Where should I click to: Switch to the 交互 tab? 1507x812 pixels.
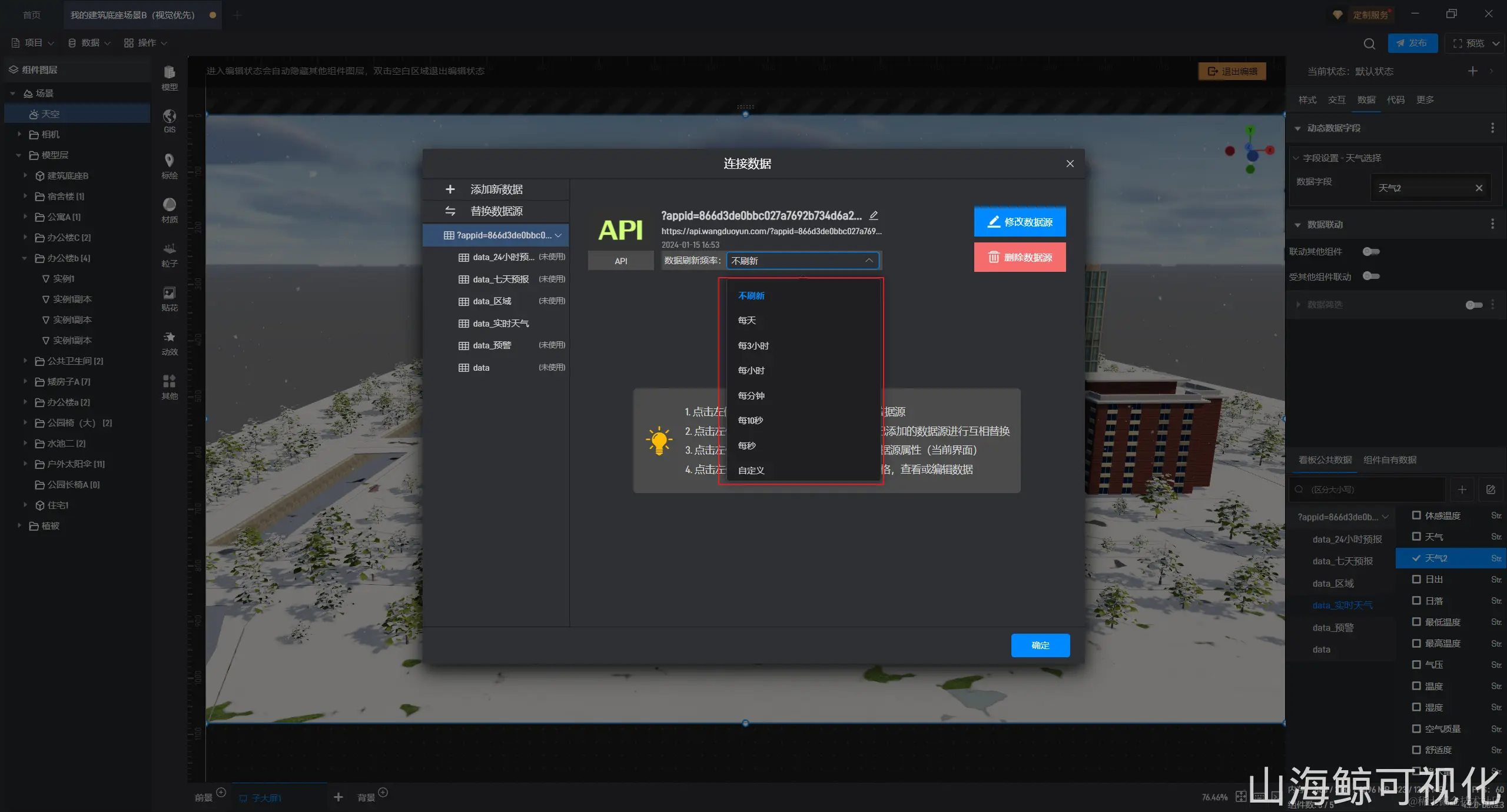click(1336, 100)
